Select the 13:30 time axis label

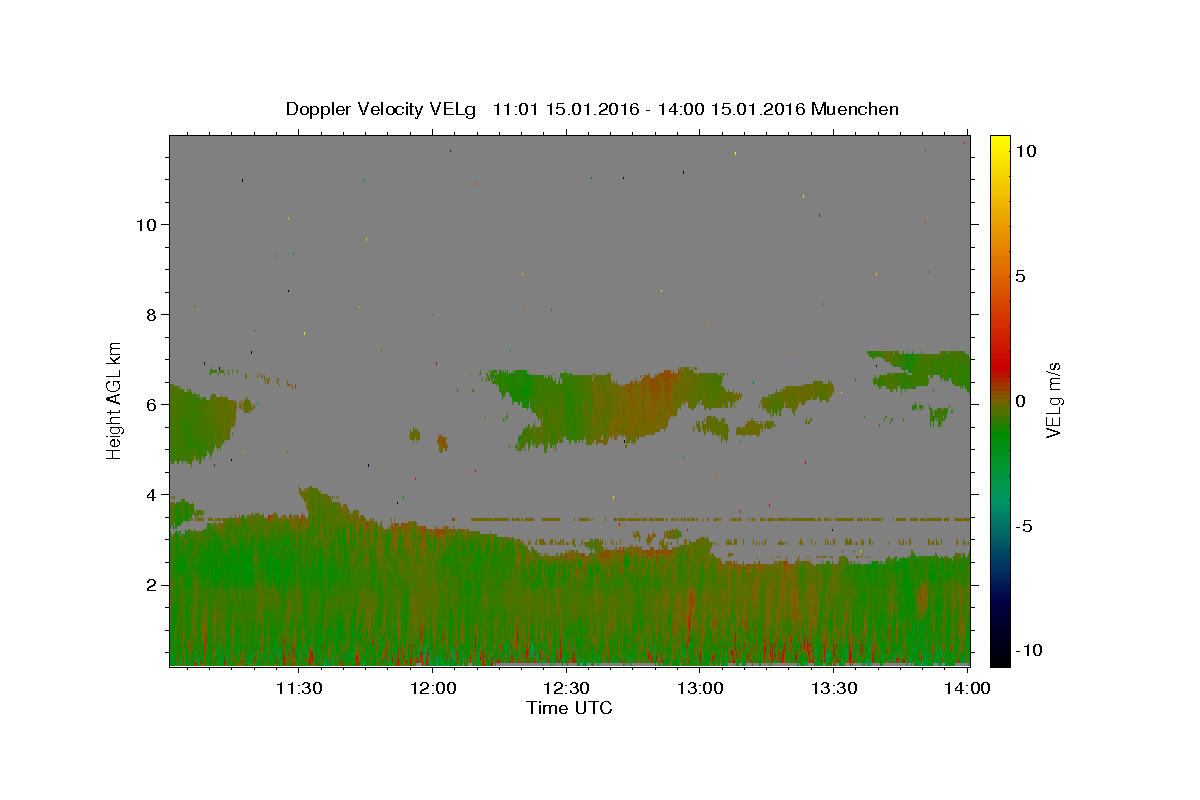point(833,688)
